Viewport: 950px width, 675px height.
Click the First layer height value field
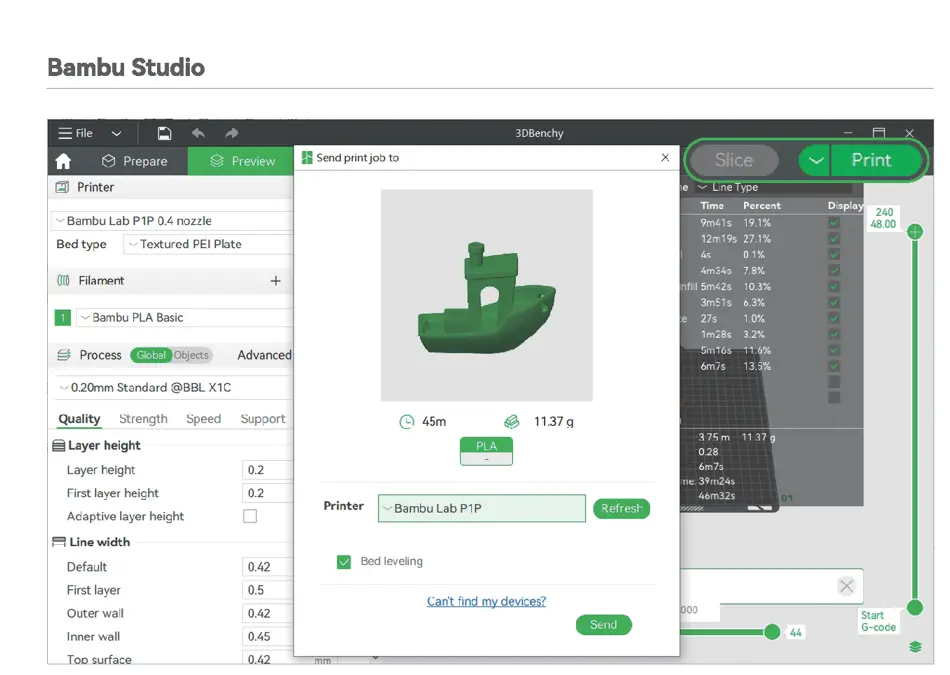pyautogui.click(x=267, y=493)
